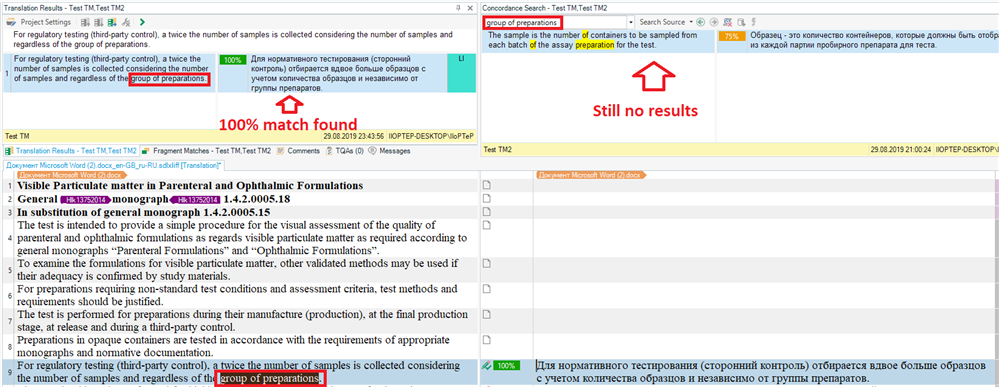Open Project Settings in Translation Results toolbar
The width and height of the screenshot is (999, 387).
[38, 22]
